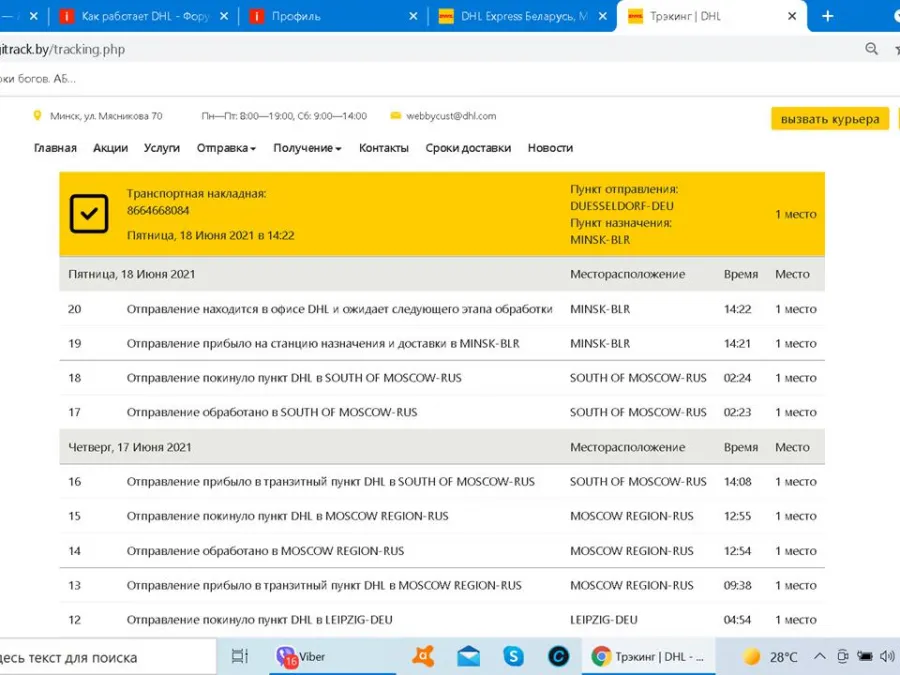Click row 14 processed in MOSCOW REGION-RUS

(x=265, y=551)
